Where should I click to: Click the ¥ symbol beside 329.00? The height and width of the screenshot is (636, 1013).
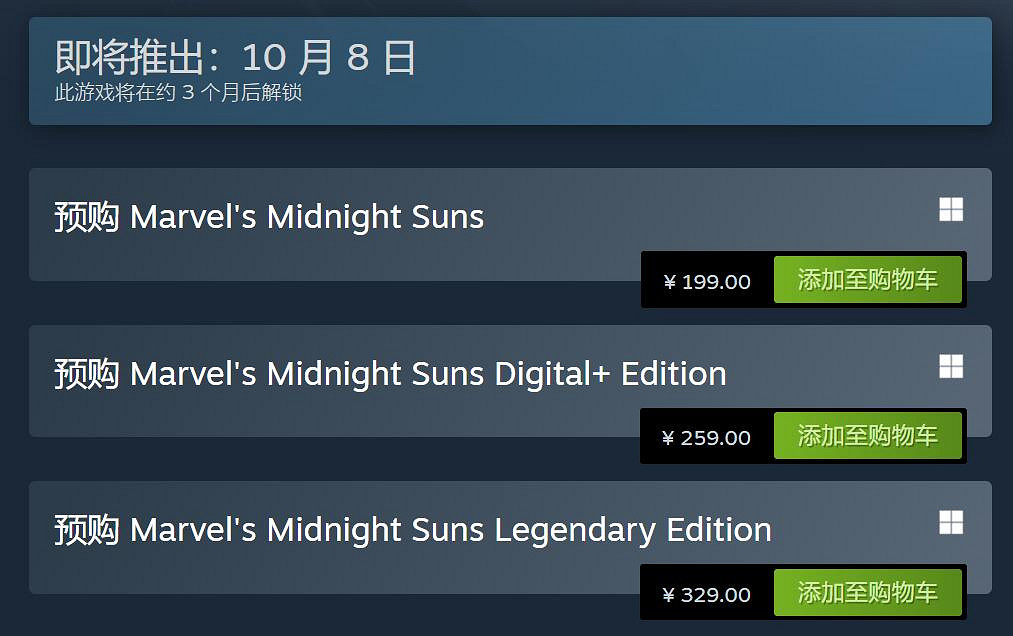(x=669, y=596)
